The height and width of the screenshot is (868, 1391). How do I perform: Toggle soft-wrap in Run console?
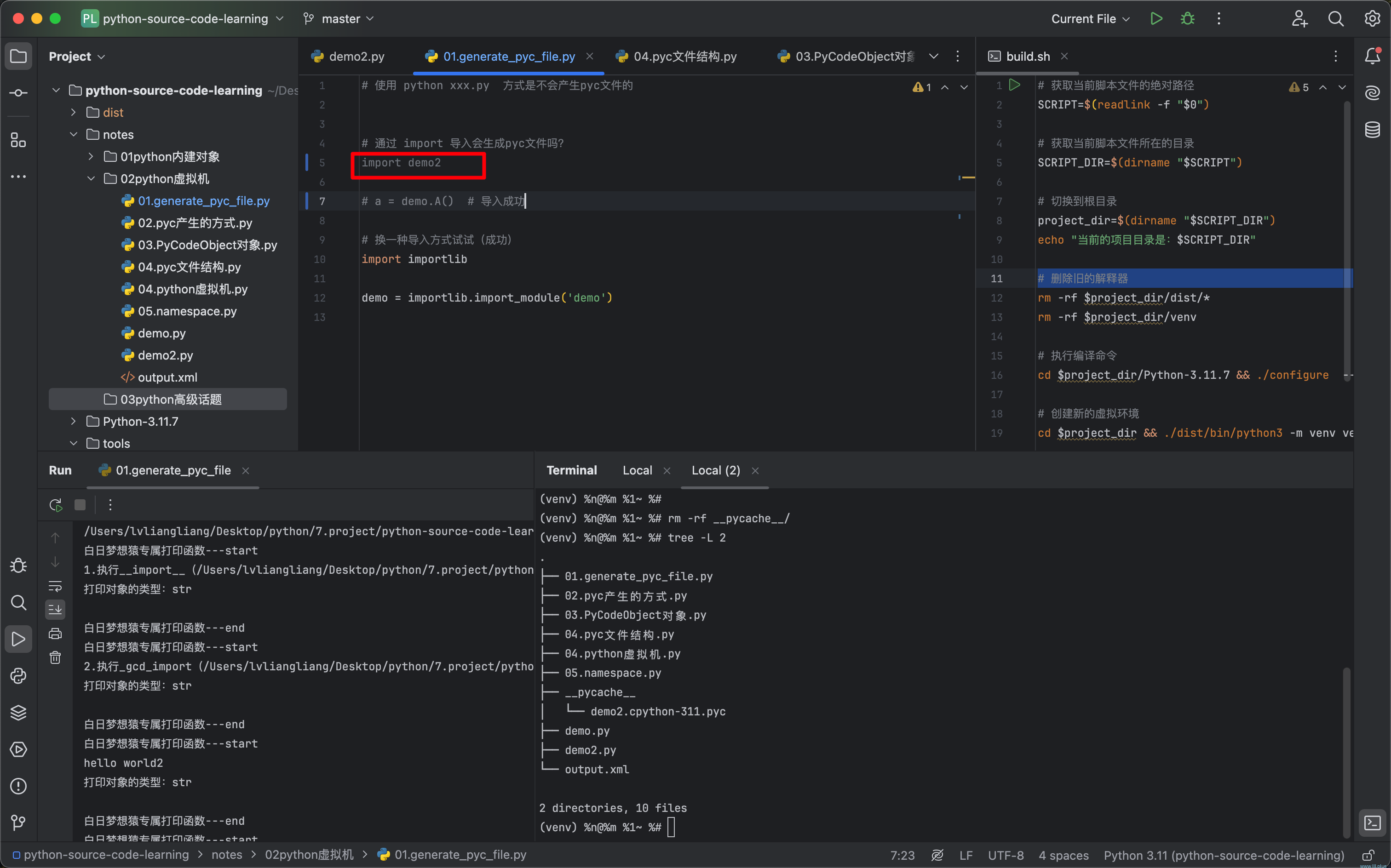(x=55, y=586)
